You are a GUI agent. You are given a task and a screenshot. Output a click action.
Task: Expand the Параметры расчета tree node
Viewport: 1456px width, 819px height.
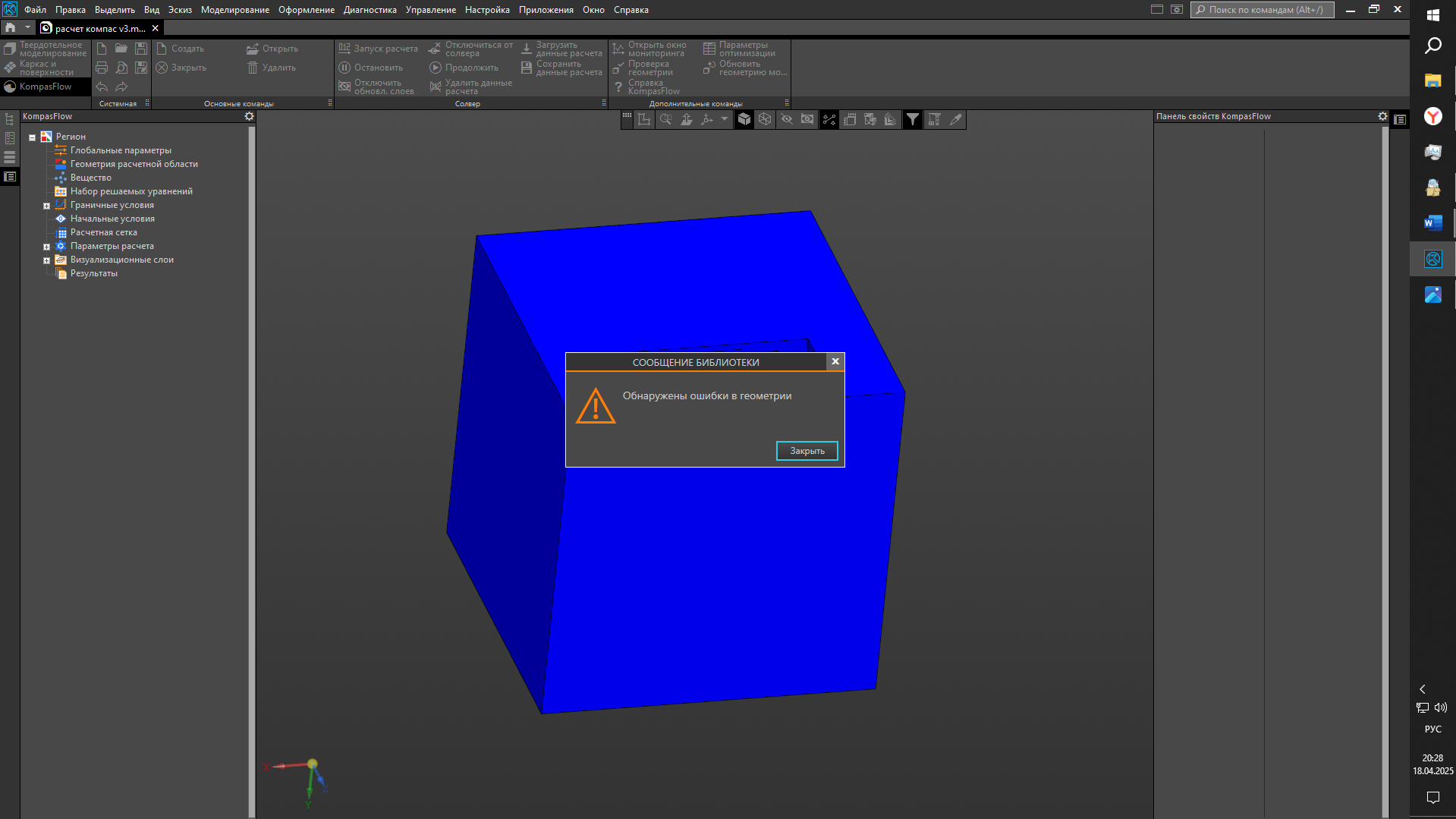[46, 247]
